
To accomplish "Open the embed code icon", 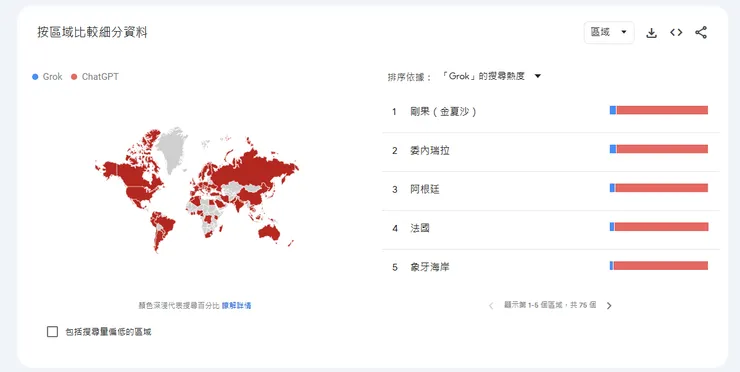I will tap(676, 33).
